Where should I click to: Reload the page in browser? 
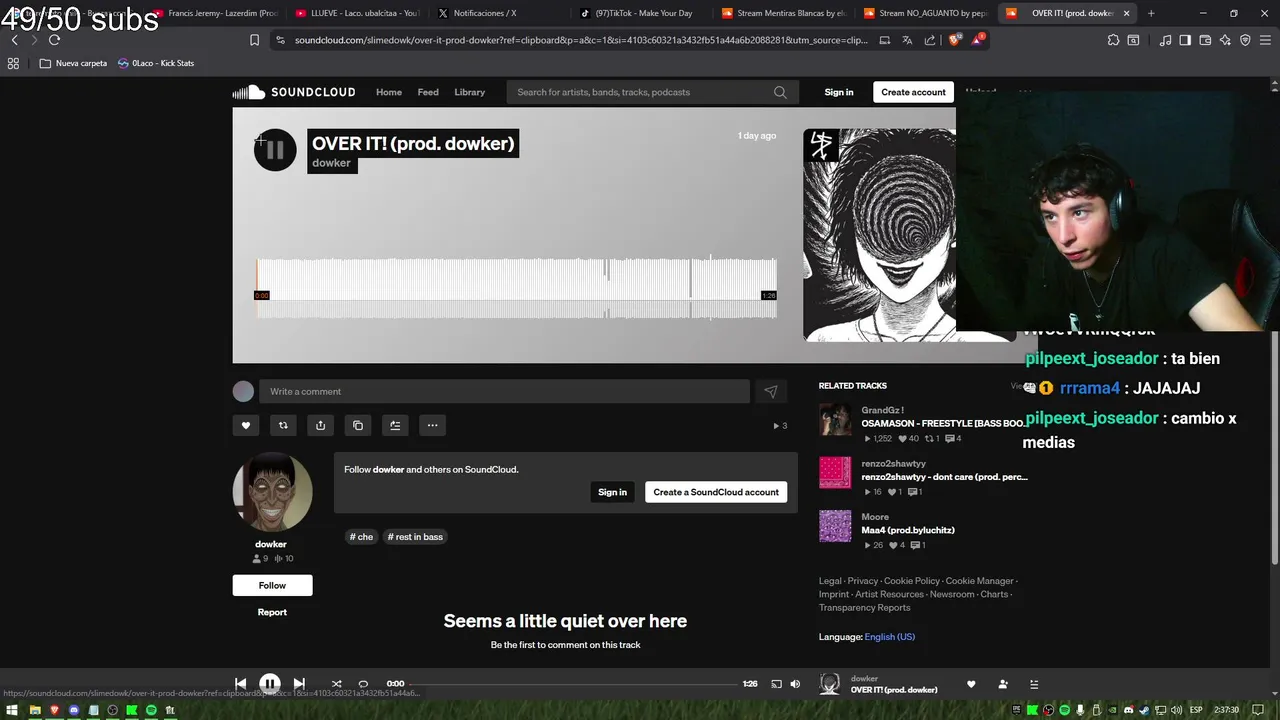[x=54, y=40]
